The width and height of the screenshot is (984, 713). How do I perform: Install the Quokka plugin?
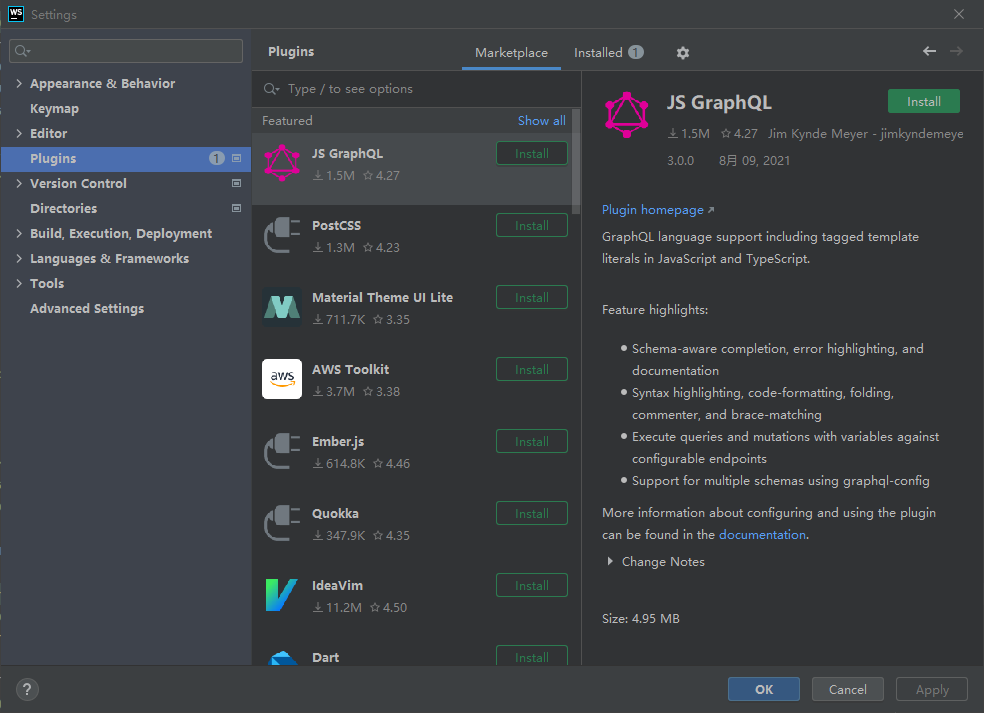[532, 513]
